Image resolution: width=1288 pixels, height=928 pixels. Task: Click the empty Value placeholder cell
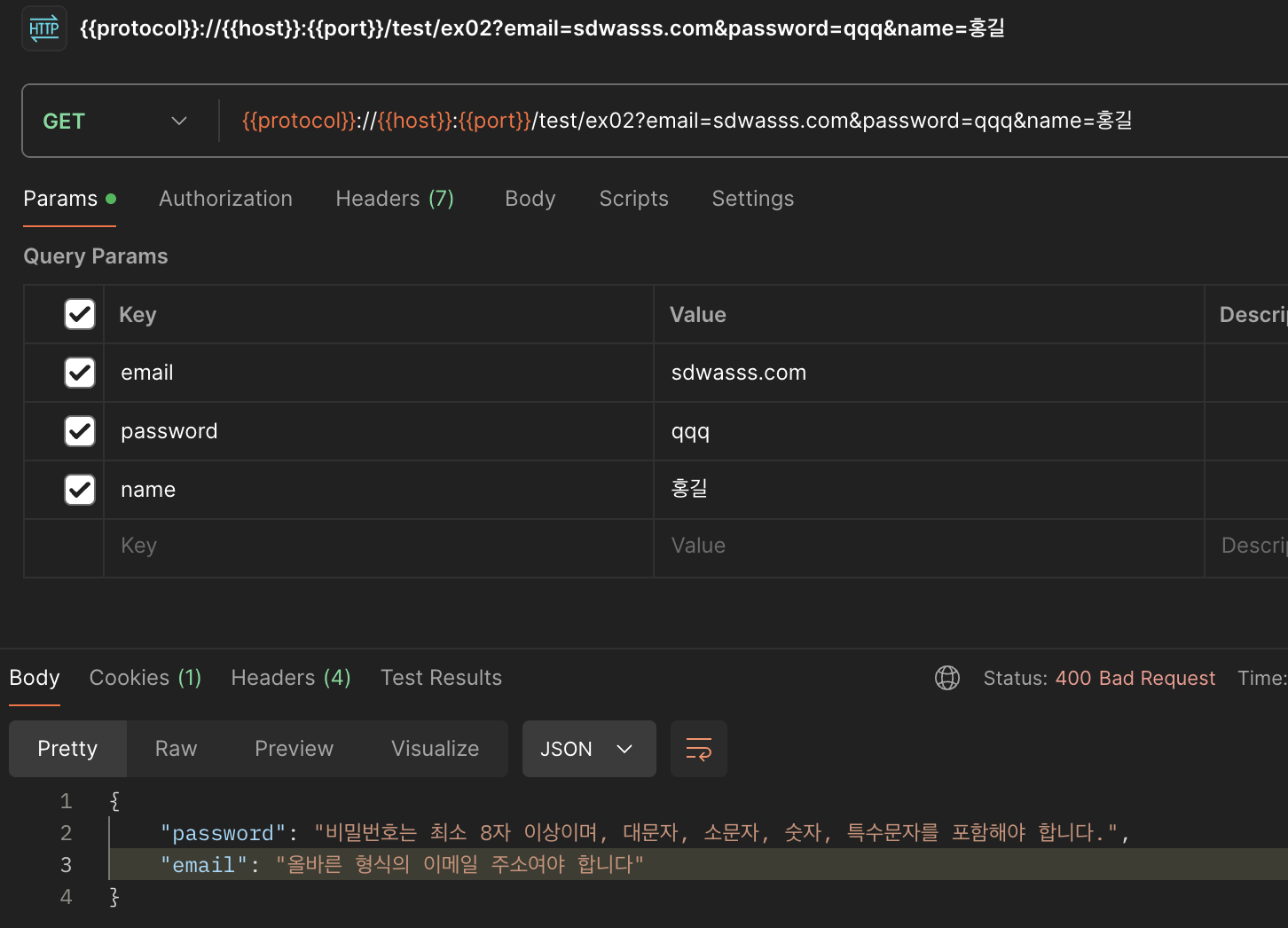[929, 548]
